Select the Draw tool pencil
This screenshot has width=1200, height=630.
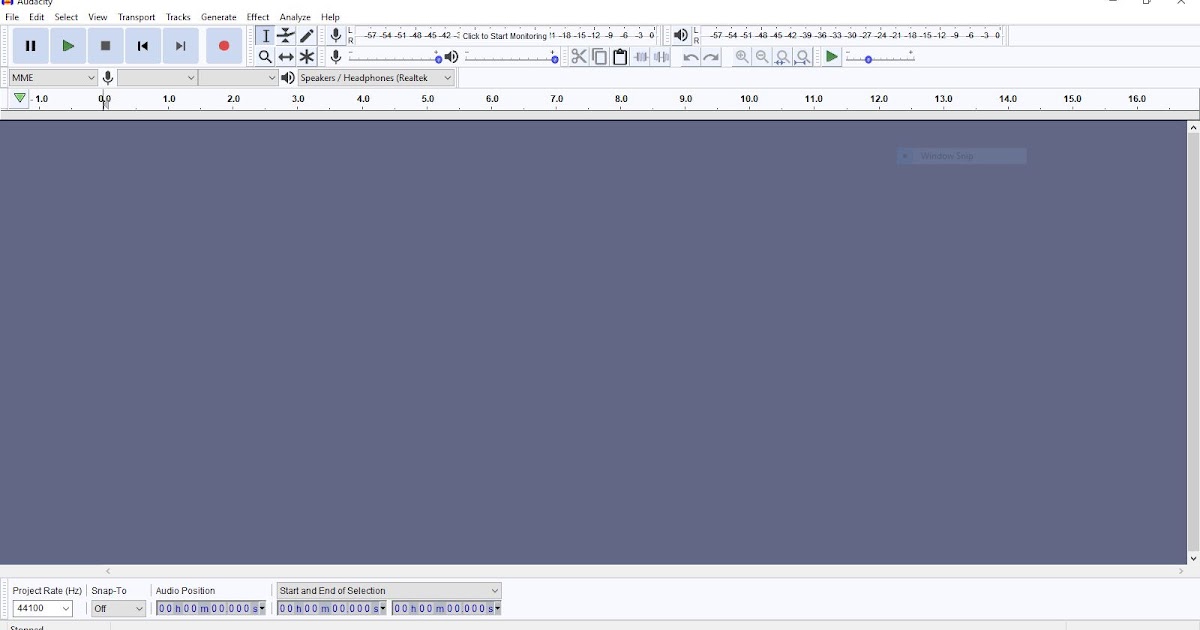305,35
